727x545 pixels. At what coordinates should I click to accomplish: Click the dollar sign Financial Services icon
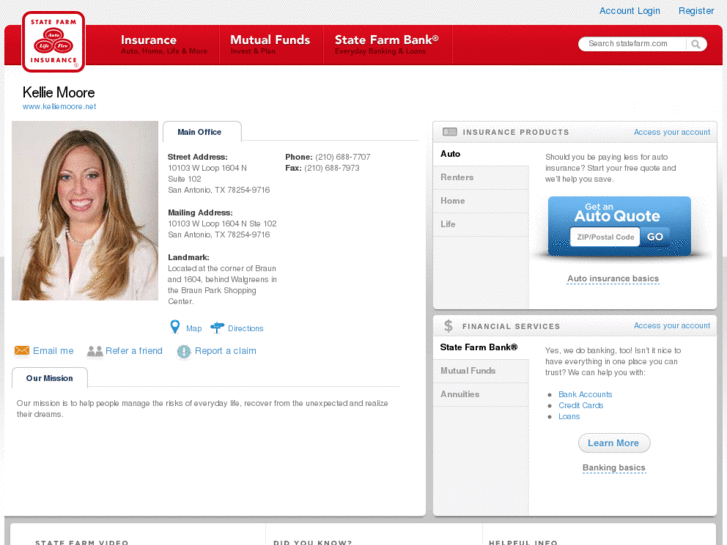point(448,326)
